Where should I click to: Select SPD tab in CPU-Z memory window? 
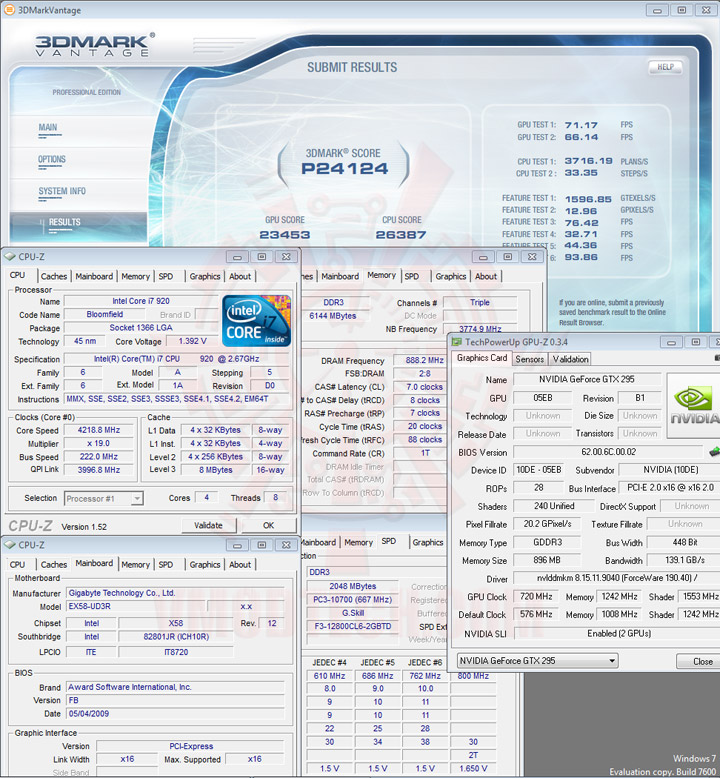click(x=412, y=276)
